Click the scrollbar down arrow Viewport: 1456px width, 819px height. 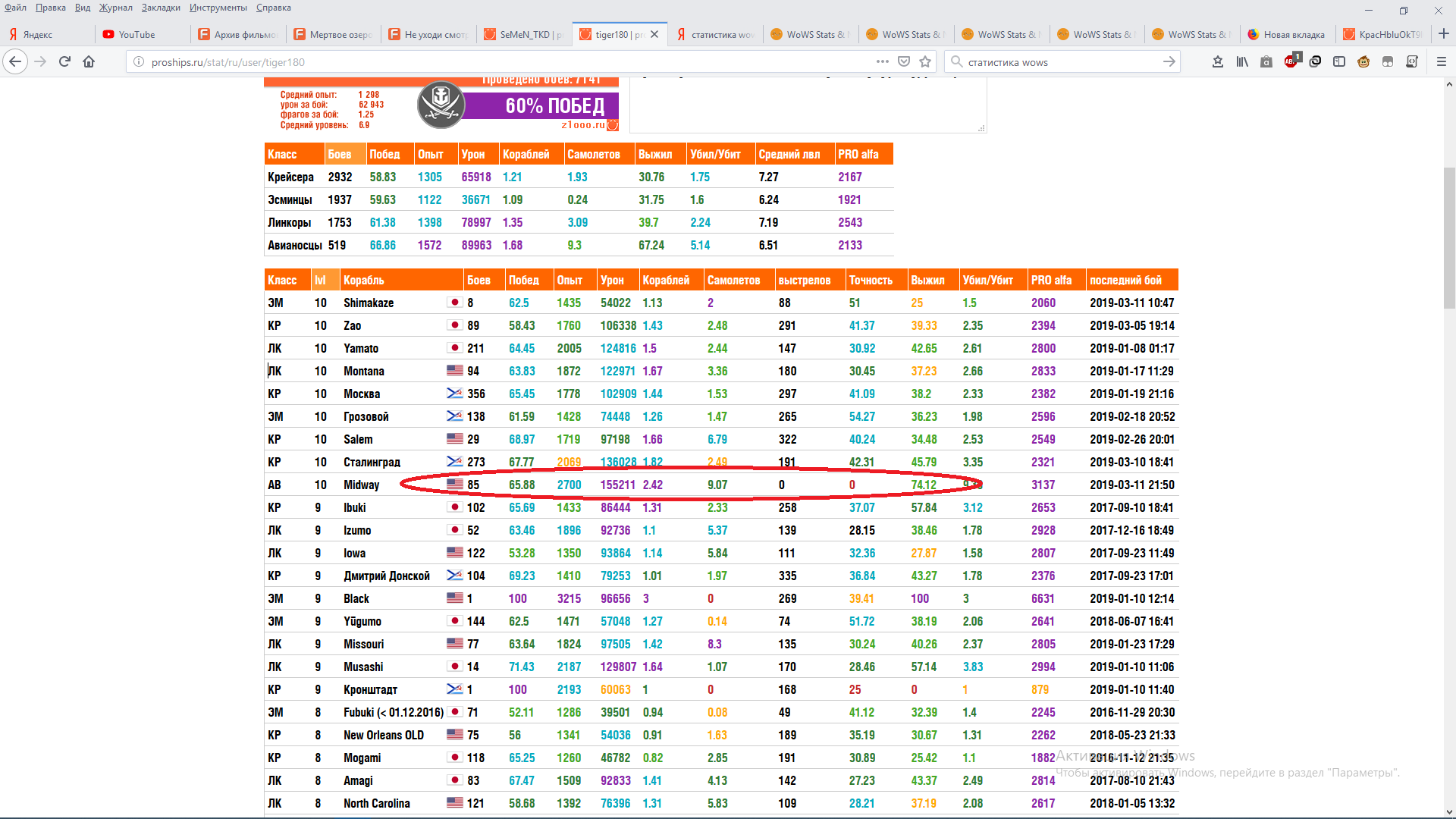(x=1449, y=811)
